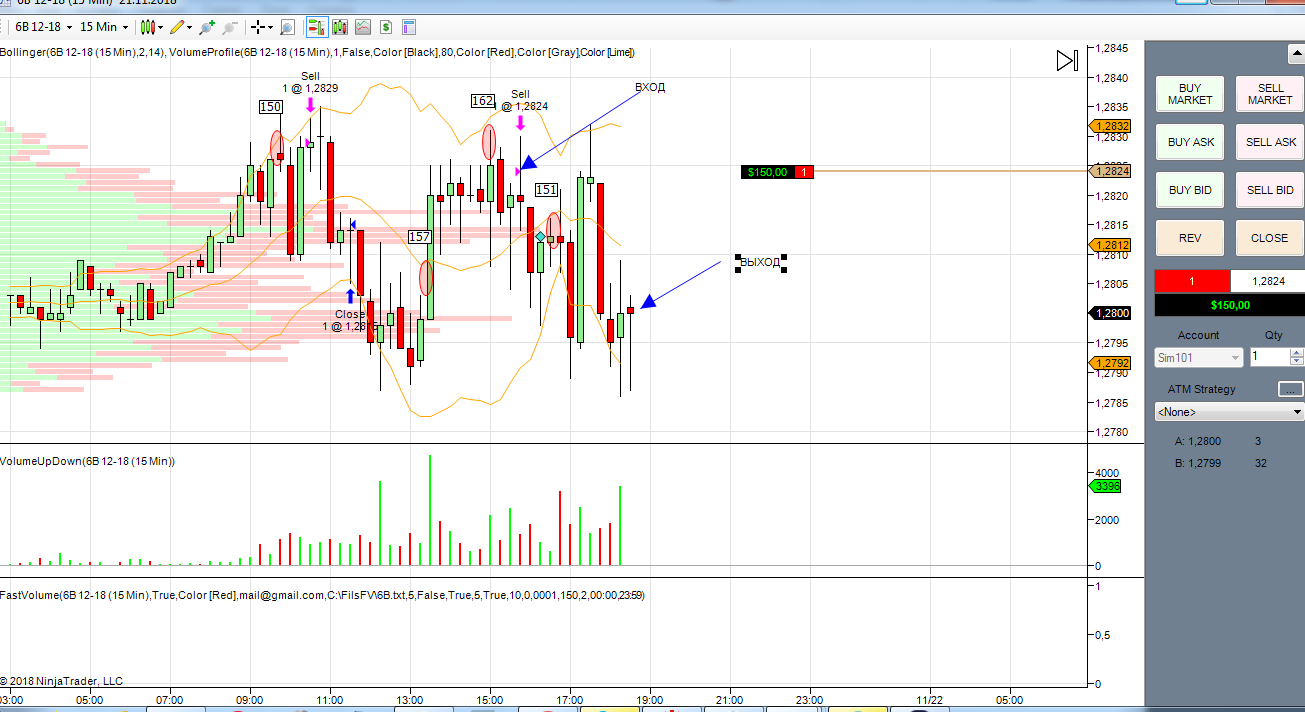Click the 1,2824 average price box

pos(1267,281)
